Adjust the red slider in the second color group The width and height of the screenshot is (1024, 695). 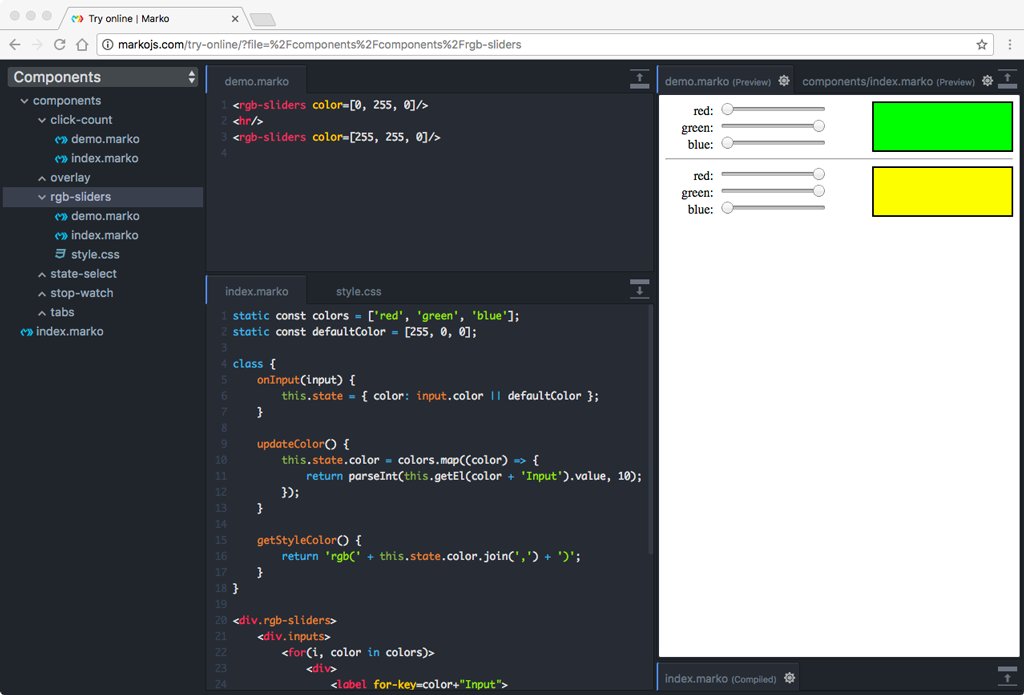tap(773, 174)
